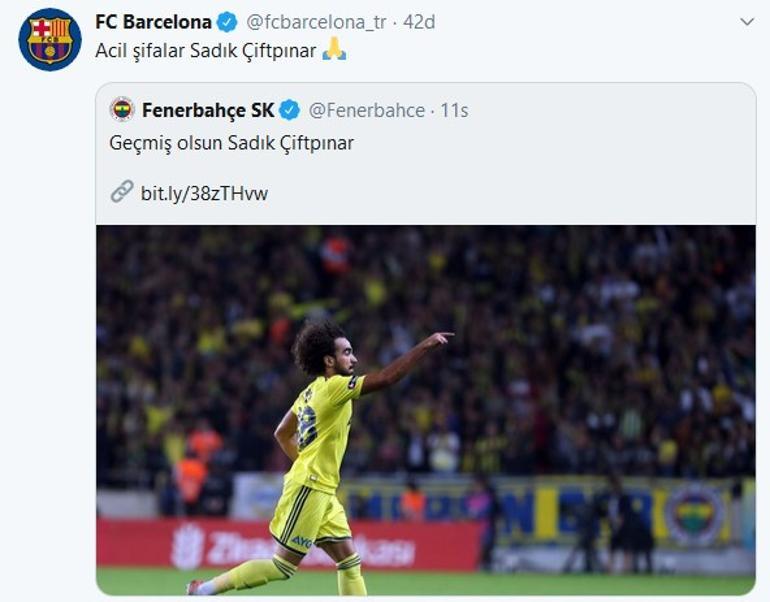Open the FC Barcelona profile avatar

pos(50,39)
